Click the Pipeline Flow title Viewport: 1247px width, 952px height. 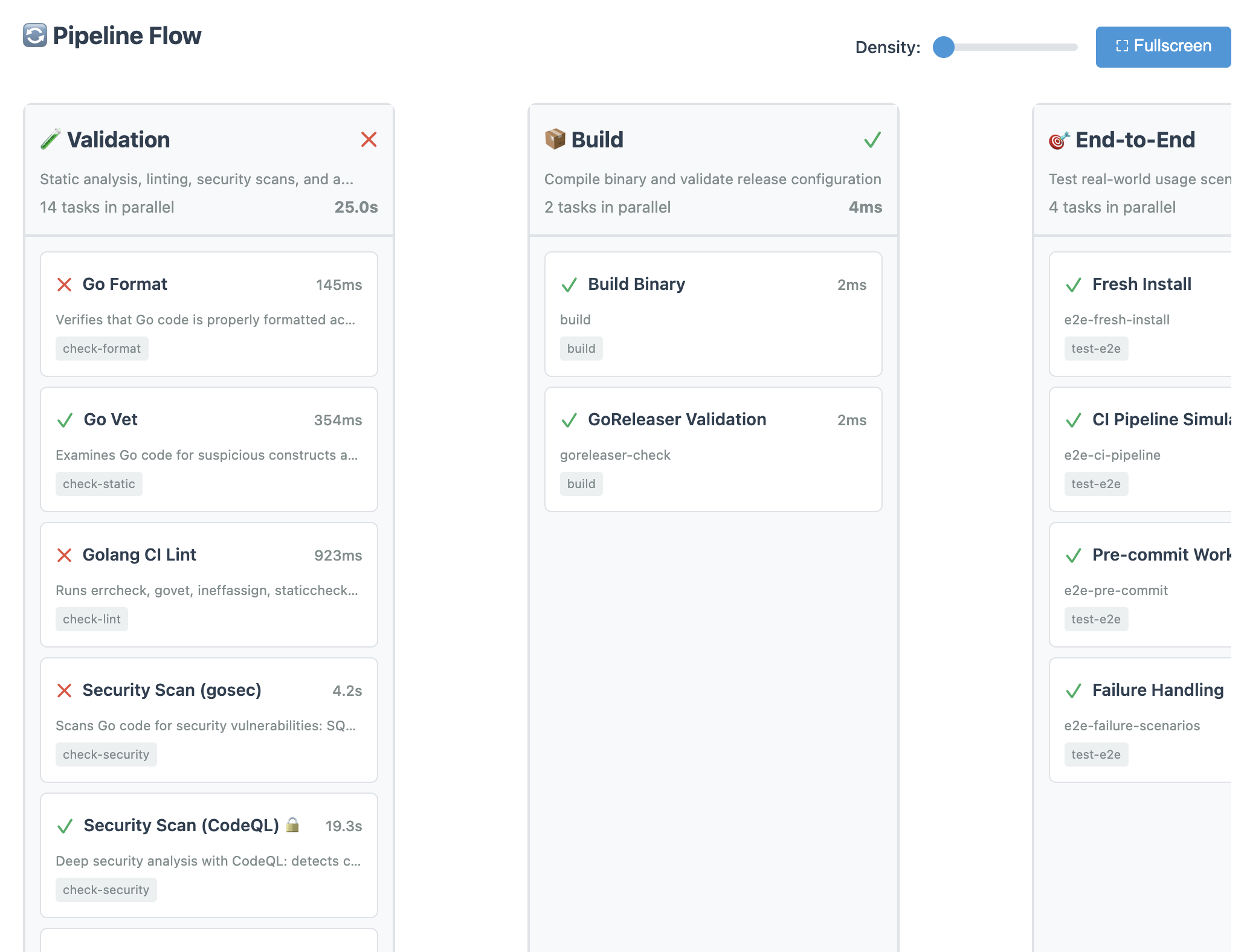(x=127, y=36)
